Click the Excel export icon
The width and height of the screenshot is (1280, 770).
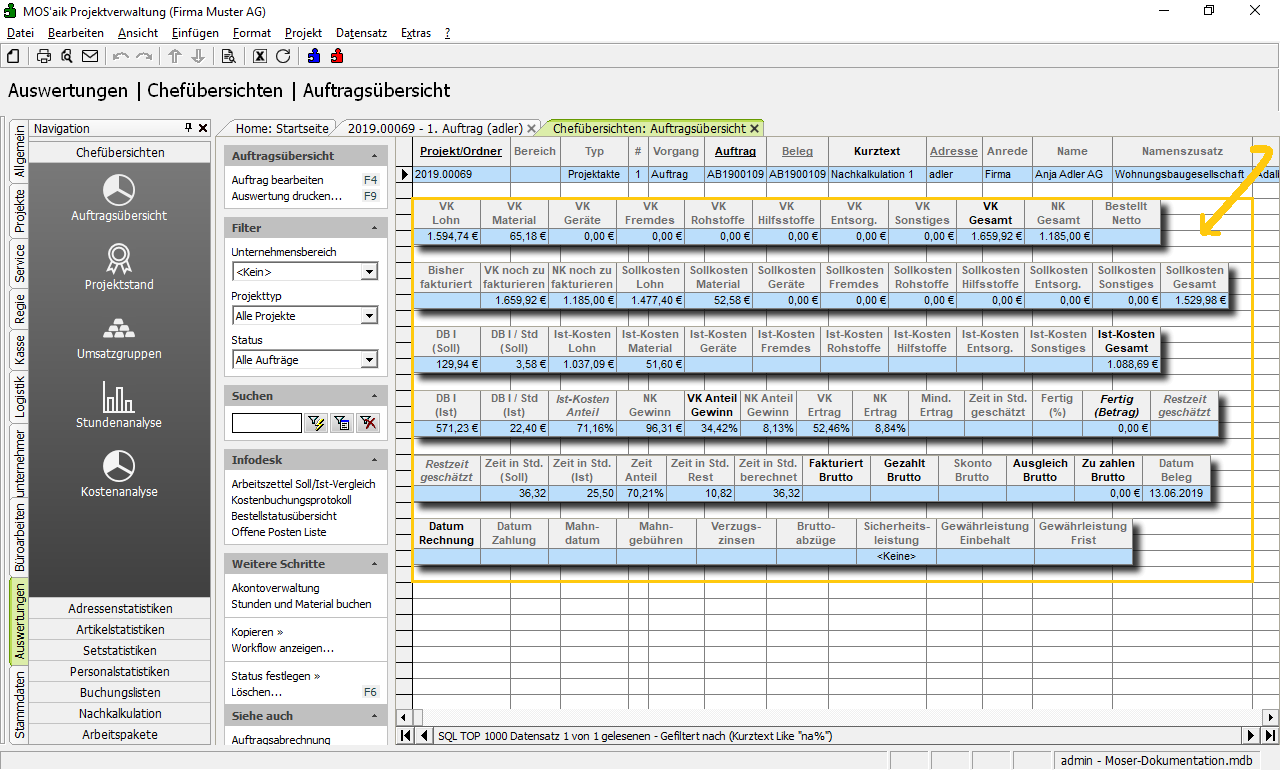tap(260, 56)
